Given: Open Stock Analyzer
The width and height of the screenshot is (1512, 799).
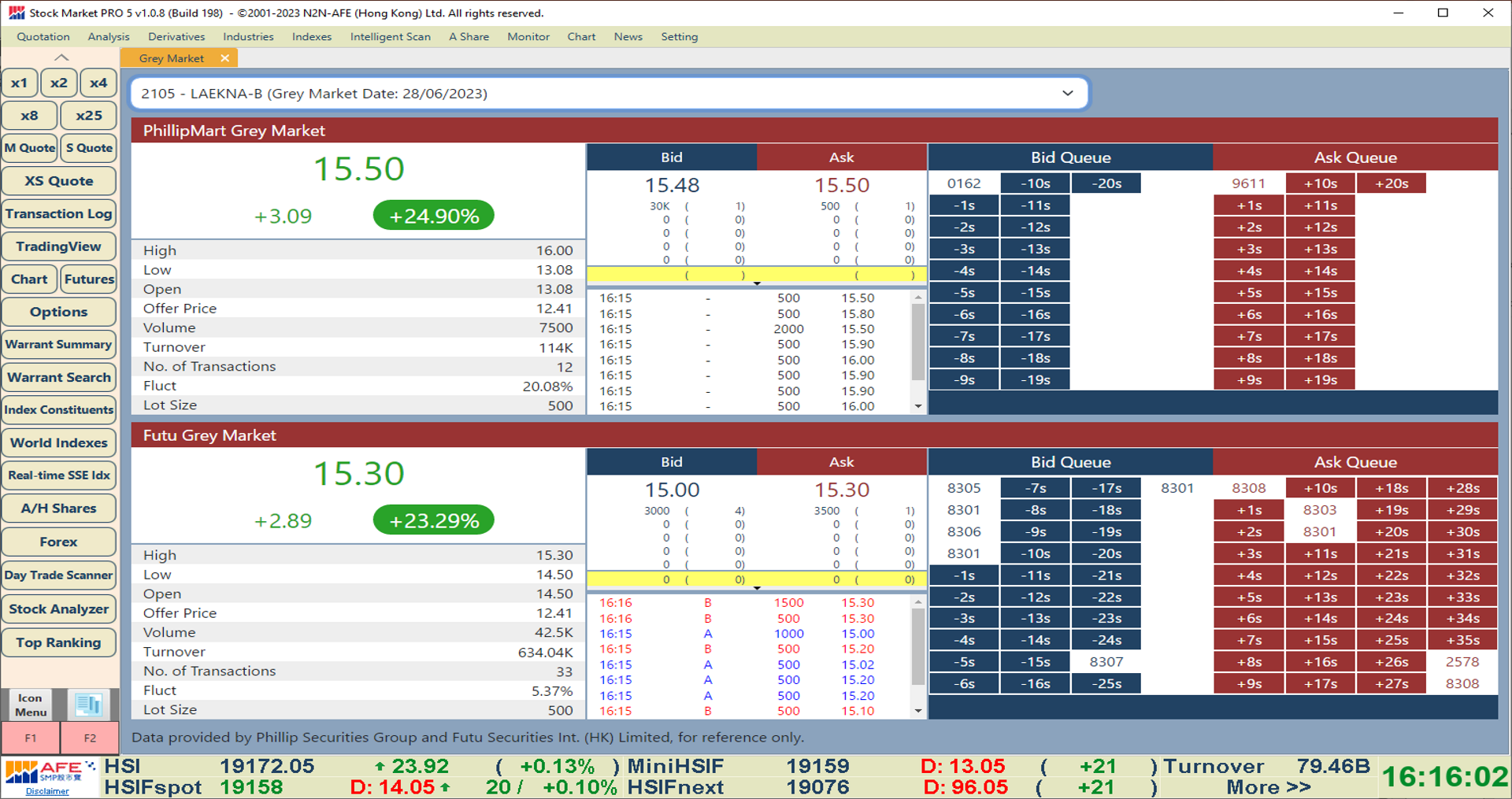Looking at the screenshot, I should click(59, 609).
